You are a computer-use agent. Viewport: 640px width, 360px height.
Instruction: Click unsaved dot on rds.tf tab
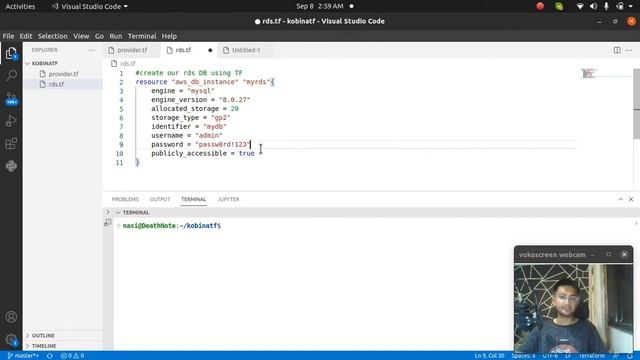pyautogui.click(x=210, y=50)
